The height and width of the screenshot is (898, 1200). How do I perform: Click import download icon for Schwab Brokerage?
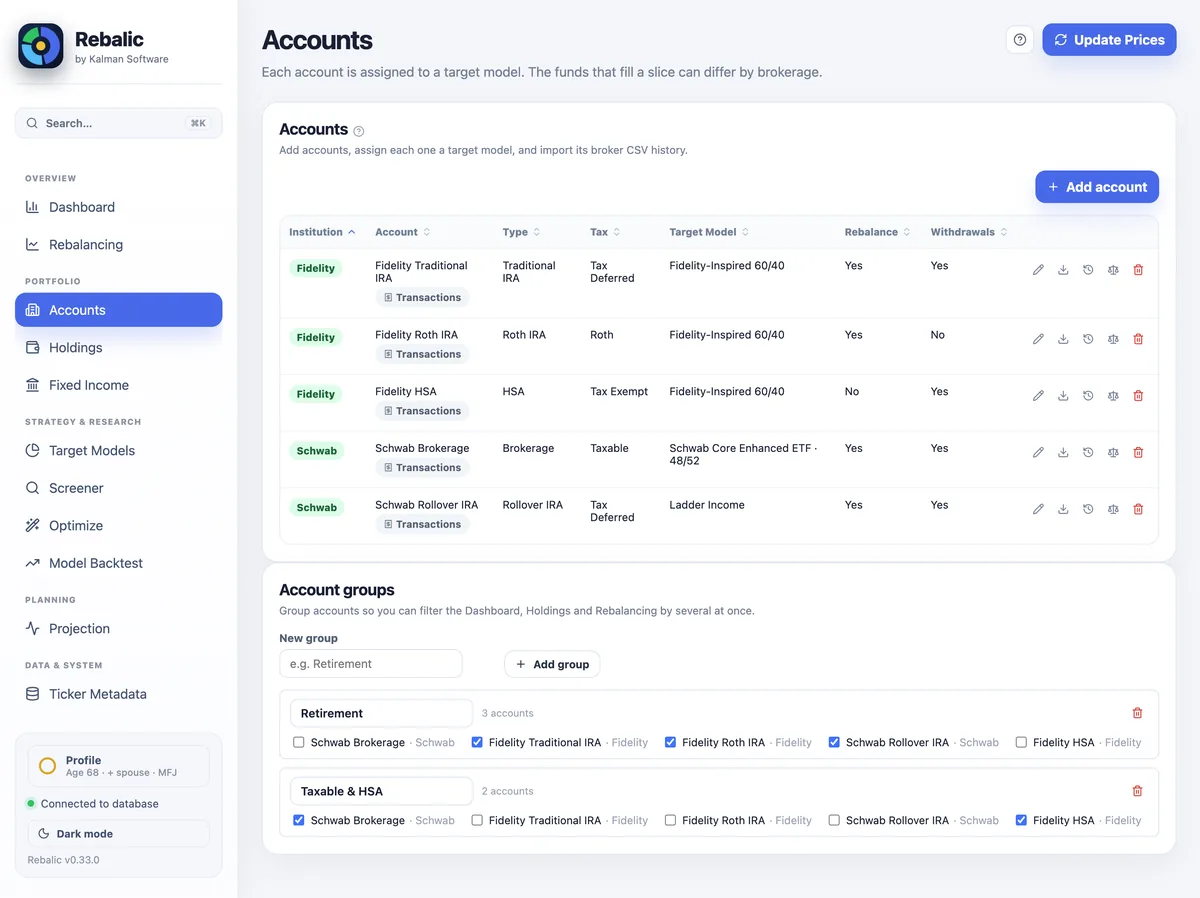coord(1063,453)
